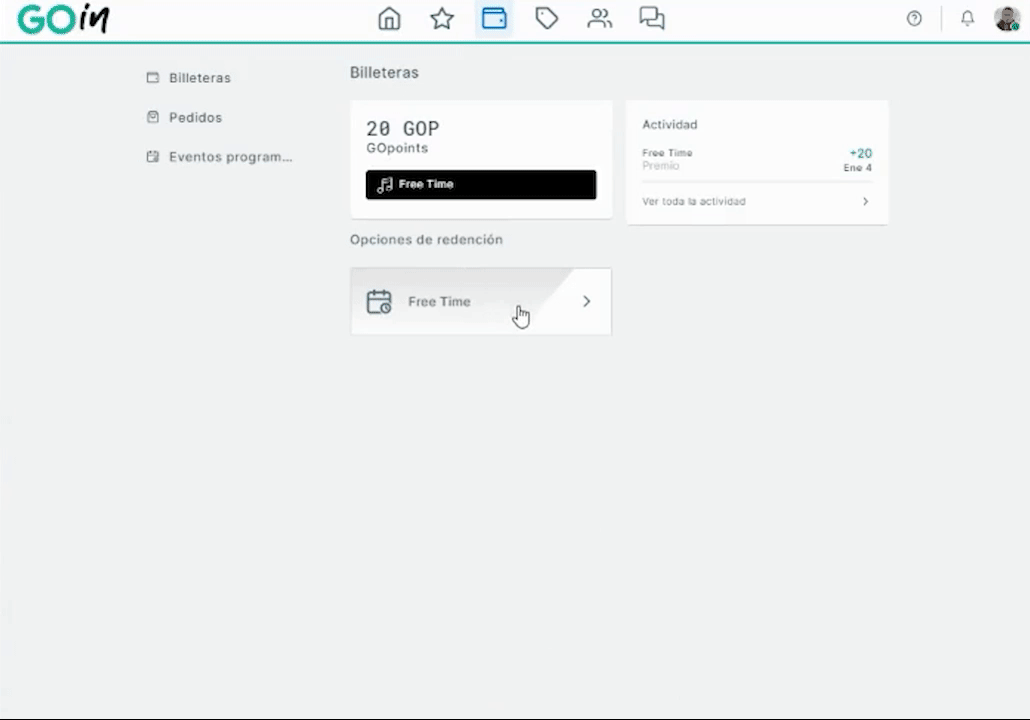Open the user profile avatar

pyautogui.click(x=1006, y=19)
